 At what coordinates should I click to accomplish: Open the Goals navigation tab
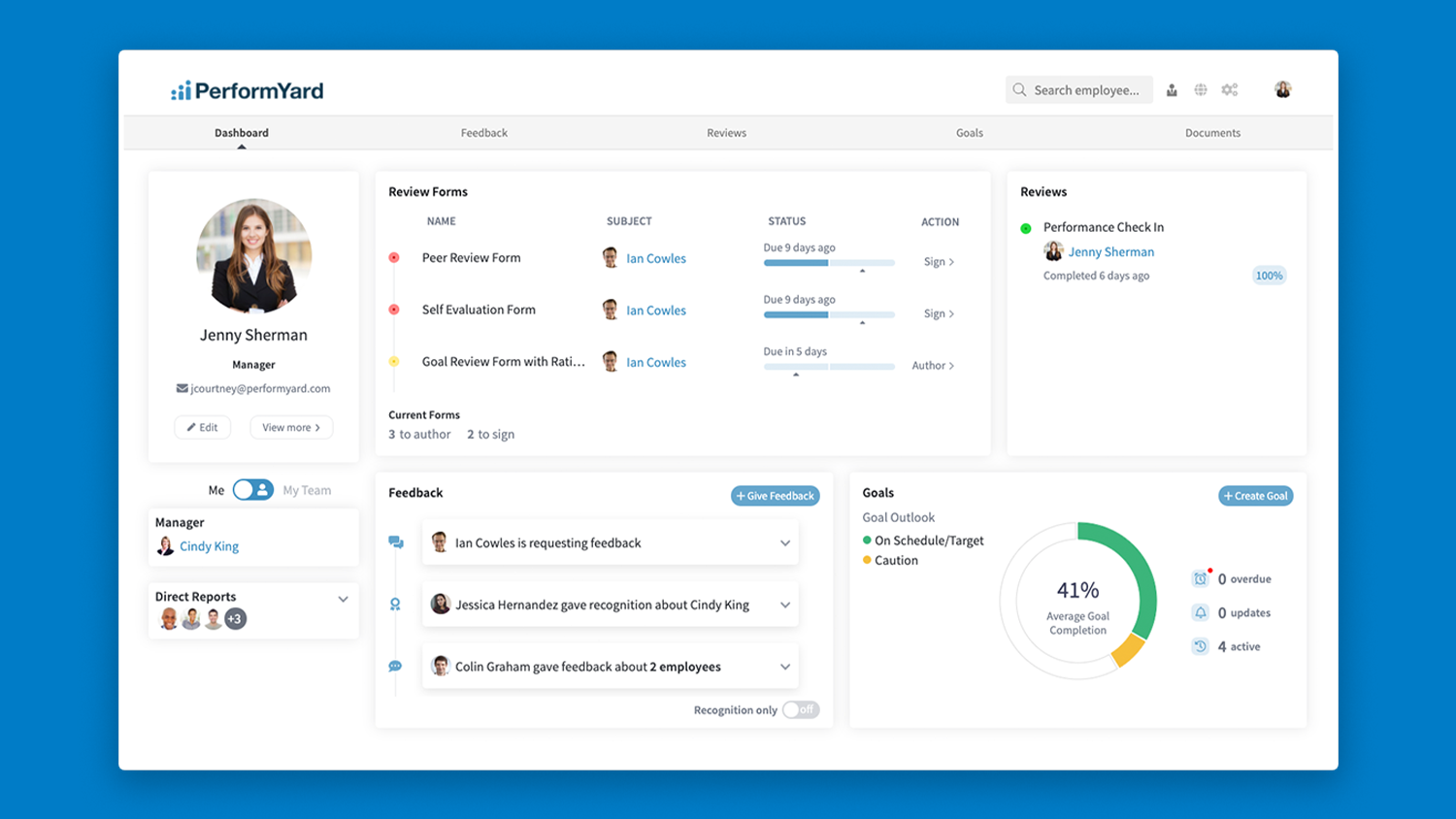pos(969,133)
